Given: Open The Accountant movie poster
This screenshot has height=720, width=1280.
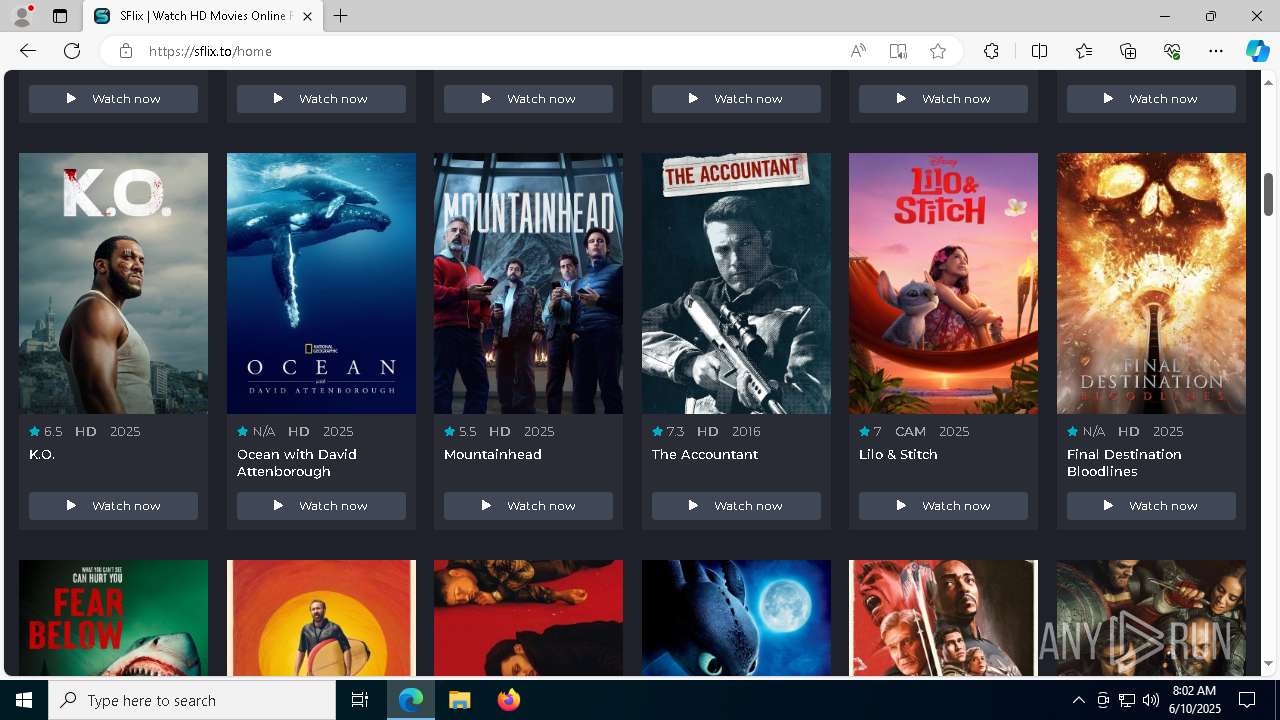Looking at the screenshot, I should 736,283.
